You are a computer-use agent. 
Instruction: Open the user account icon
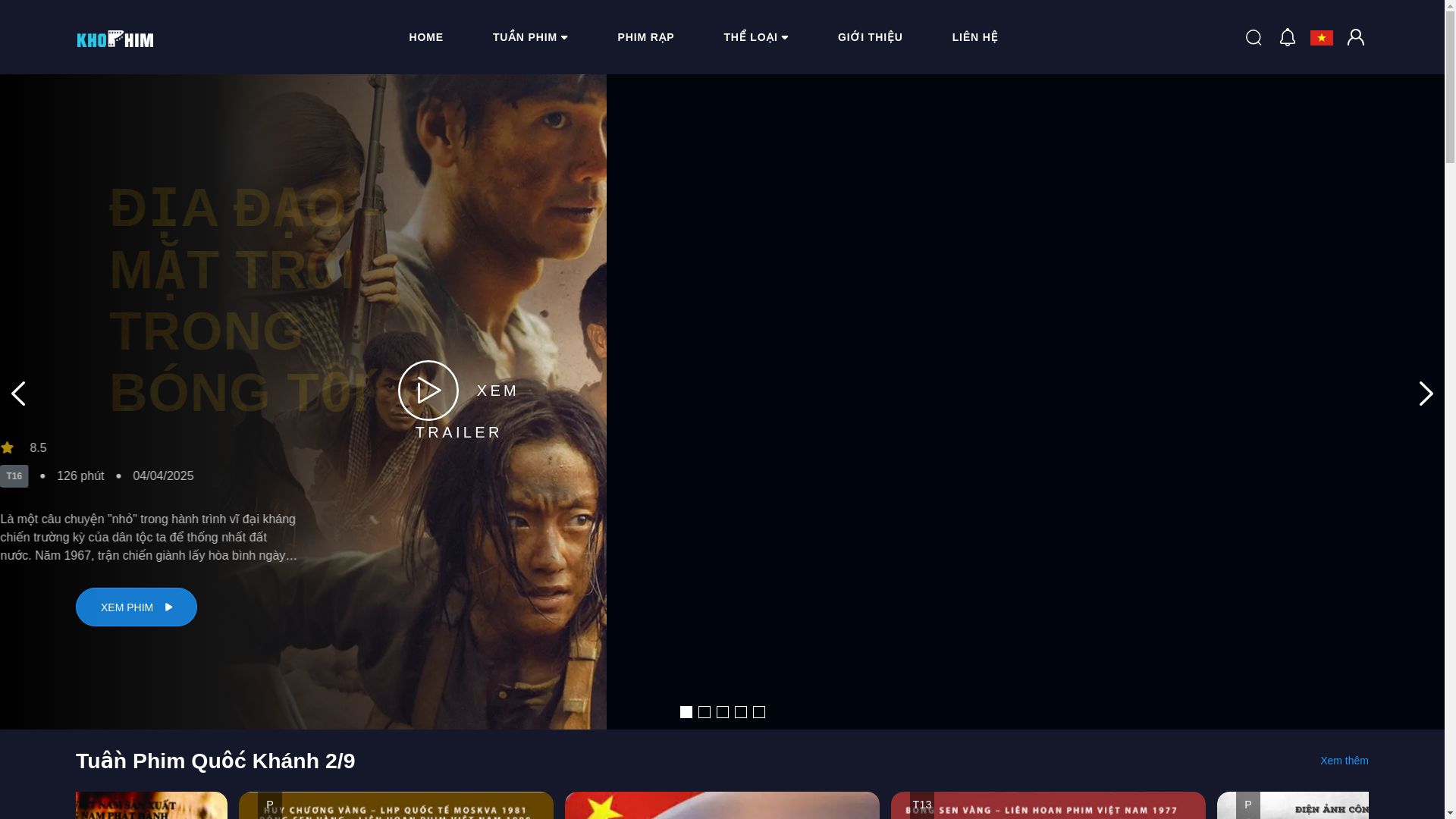tap(1356, 37)
